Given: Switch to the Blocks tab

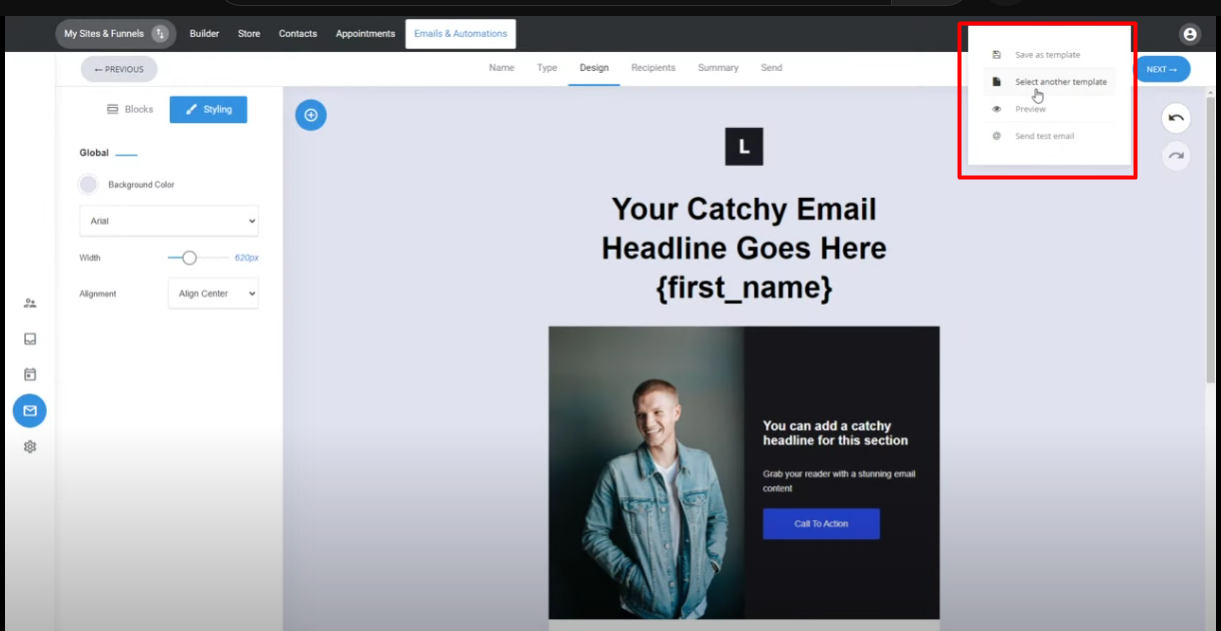Looking at the screenshot, I should point(130,109).
